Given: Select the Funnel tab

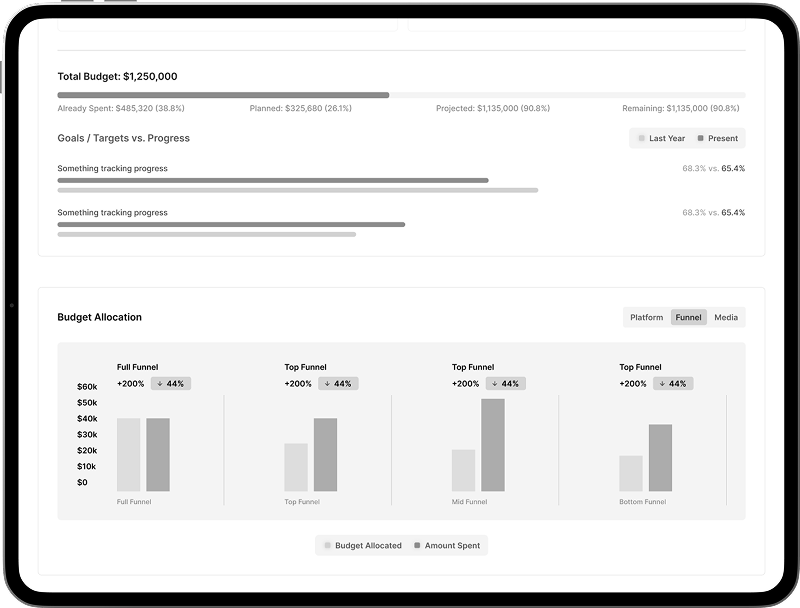Looking at the screenshot, I should 688,317.
